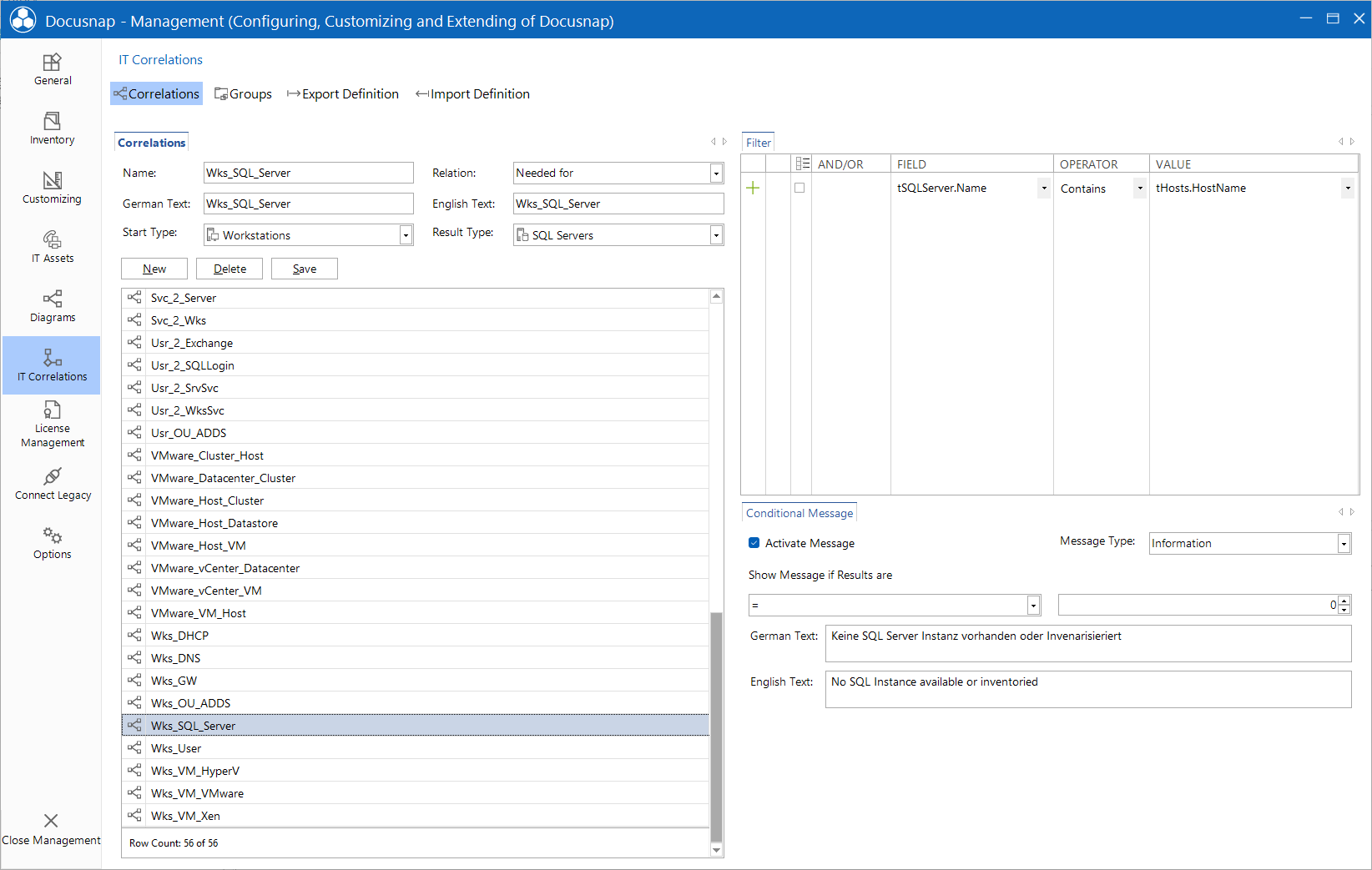The image size is (1372, 870).
Task: Expand the Contains operator dropdown
Action: tap(1140, 189)
